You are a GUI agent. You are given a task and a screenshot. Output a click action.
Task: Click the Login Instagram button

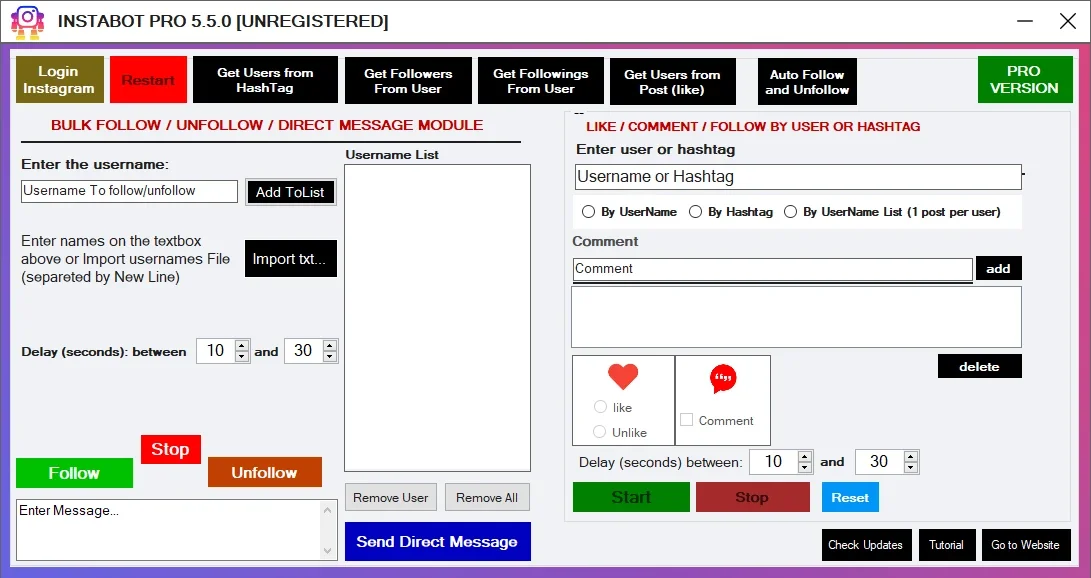pyautogui.click(x=59, y=80)
